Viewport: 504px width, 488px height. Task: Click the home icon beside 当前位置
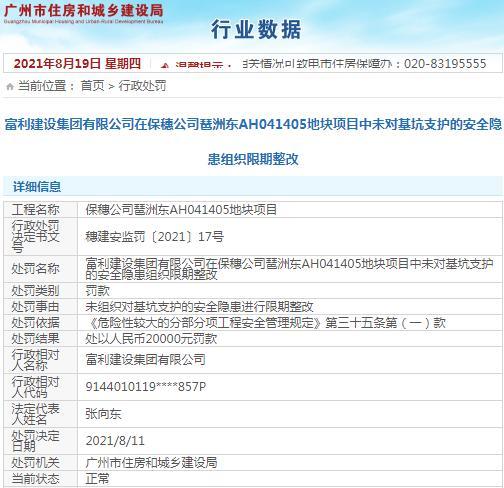click(x=10, y=87)
